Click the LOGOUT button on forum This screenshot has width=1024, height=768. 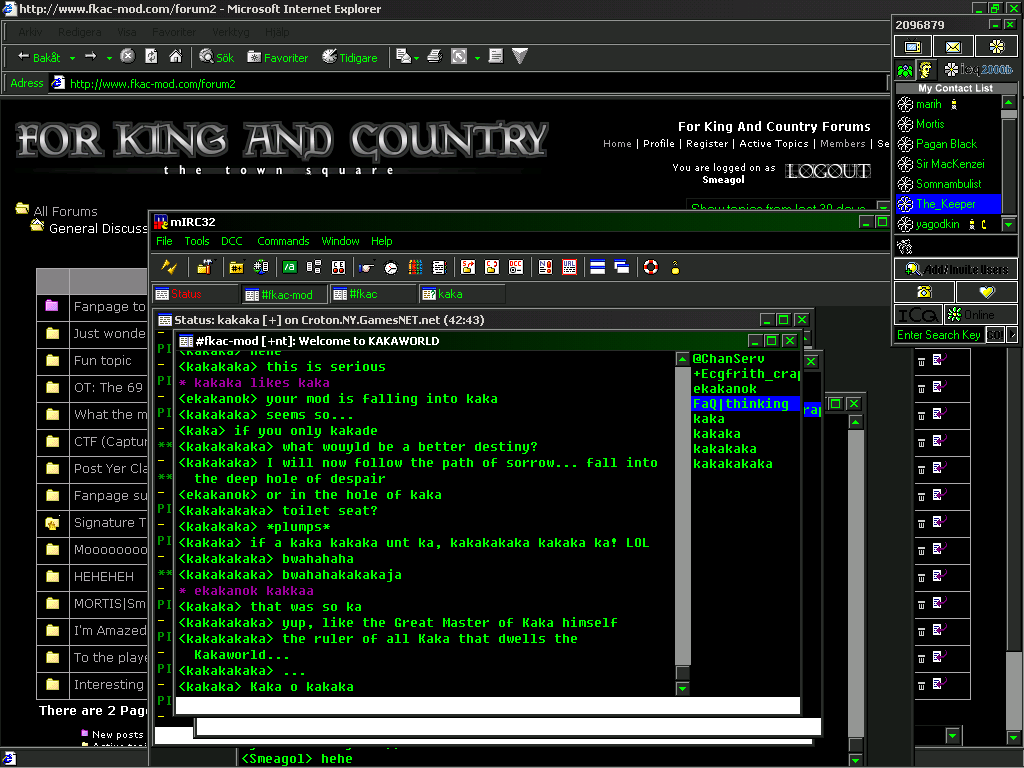coord(827,171)
